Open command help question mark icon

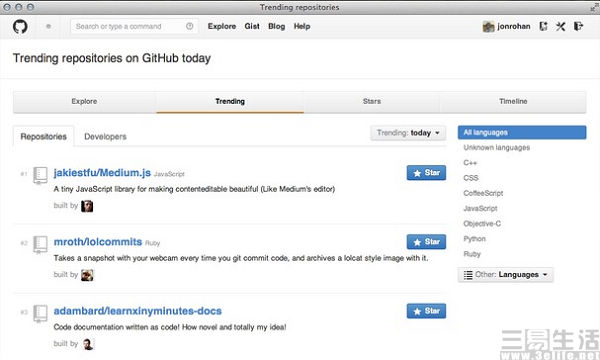pyautogui.click(x=189, y=26)
